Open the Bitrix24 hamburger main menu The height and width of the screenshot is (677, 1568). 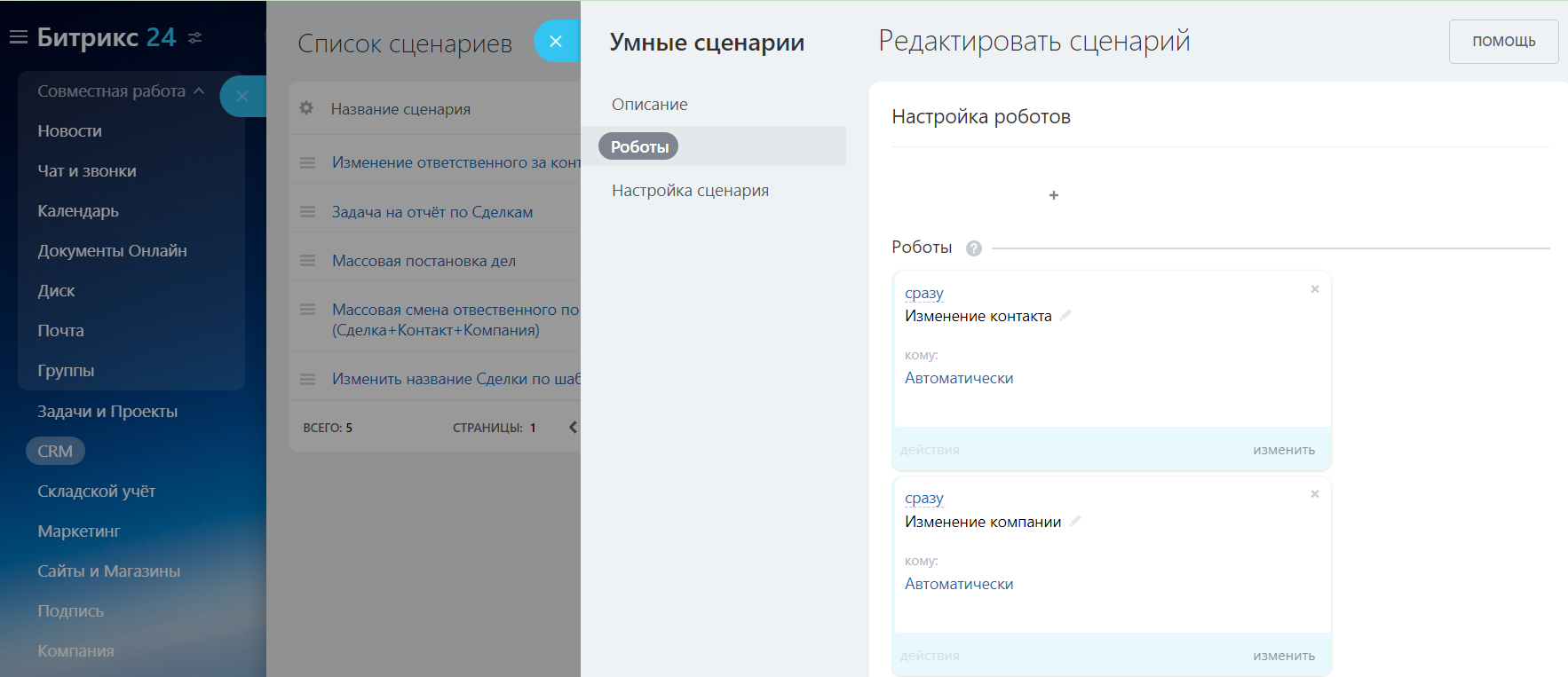point(18,37)
